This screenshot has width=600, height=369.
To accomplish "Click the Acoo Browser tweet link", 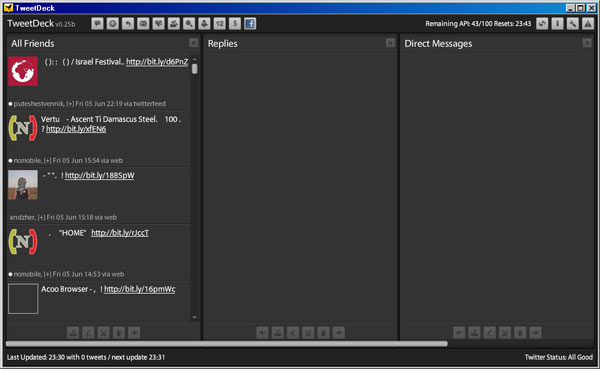I will pyautogui.click(x=140, y=289).
